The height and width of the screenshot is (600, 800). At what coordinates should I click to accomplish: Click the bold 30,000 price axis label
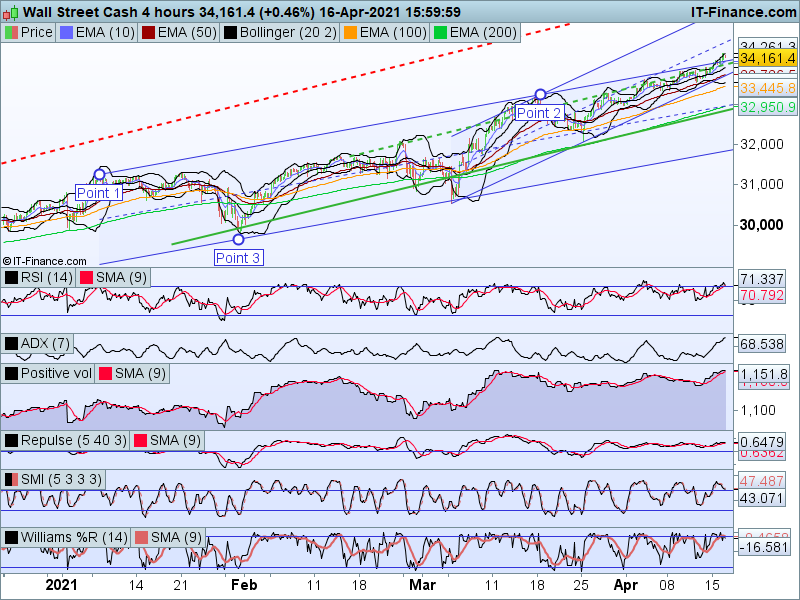[x=762, y=225]
